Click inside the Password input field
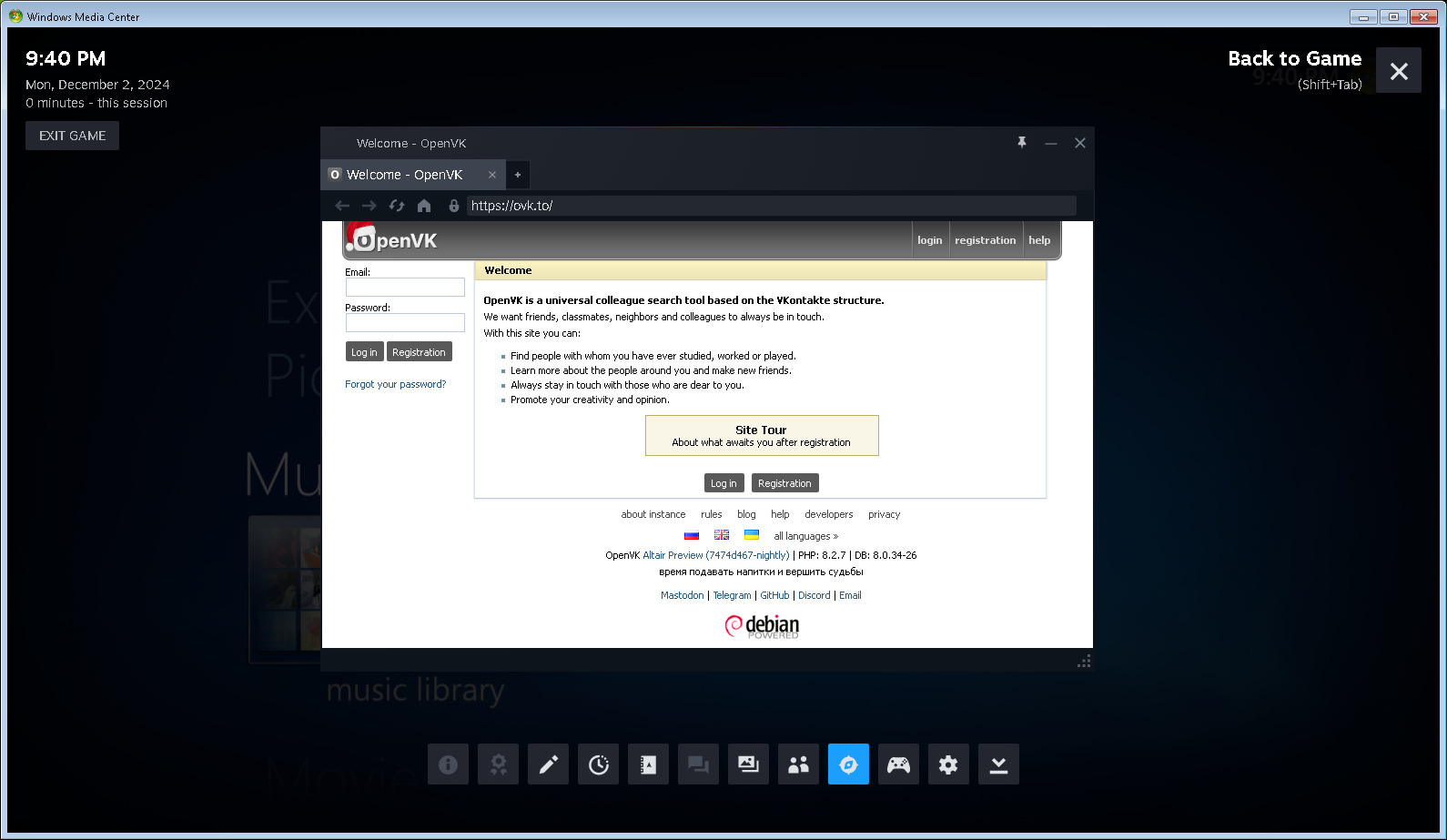 pos(405,323)
